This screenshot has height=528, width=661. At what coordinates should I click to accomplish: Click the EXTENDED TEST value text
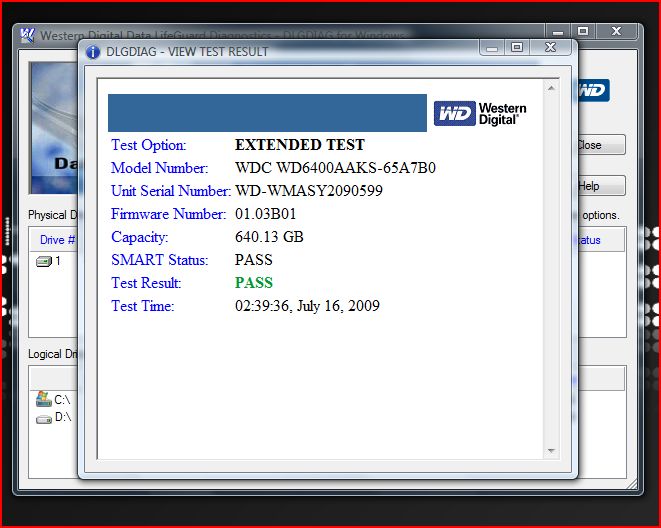[x=300, y=145]
